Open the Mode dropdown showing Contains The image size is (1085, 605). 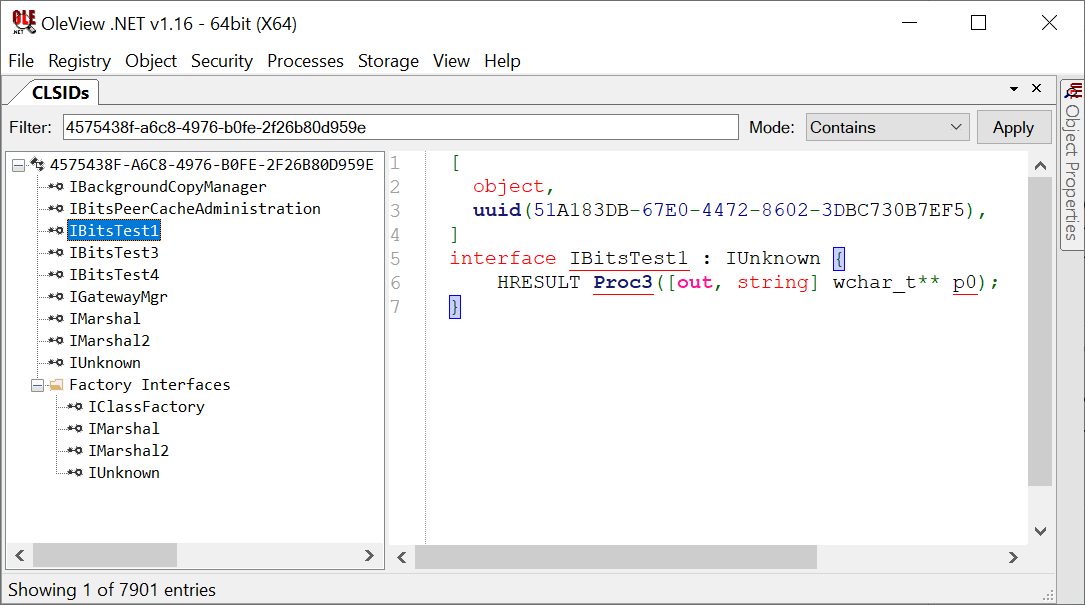tap(887, 127)
